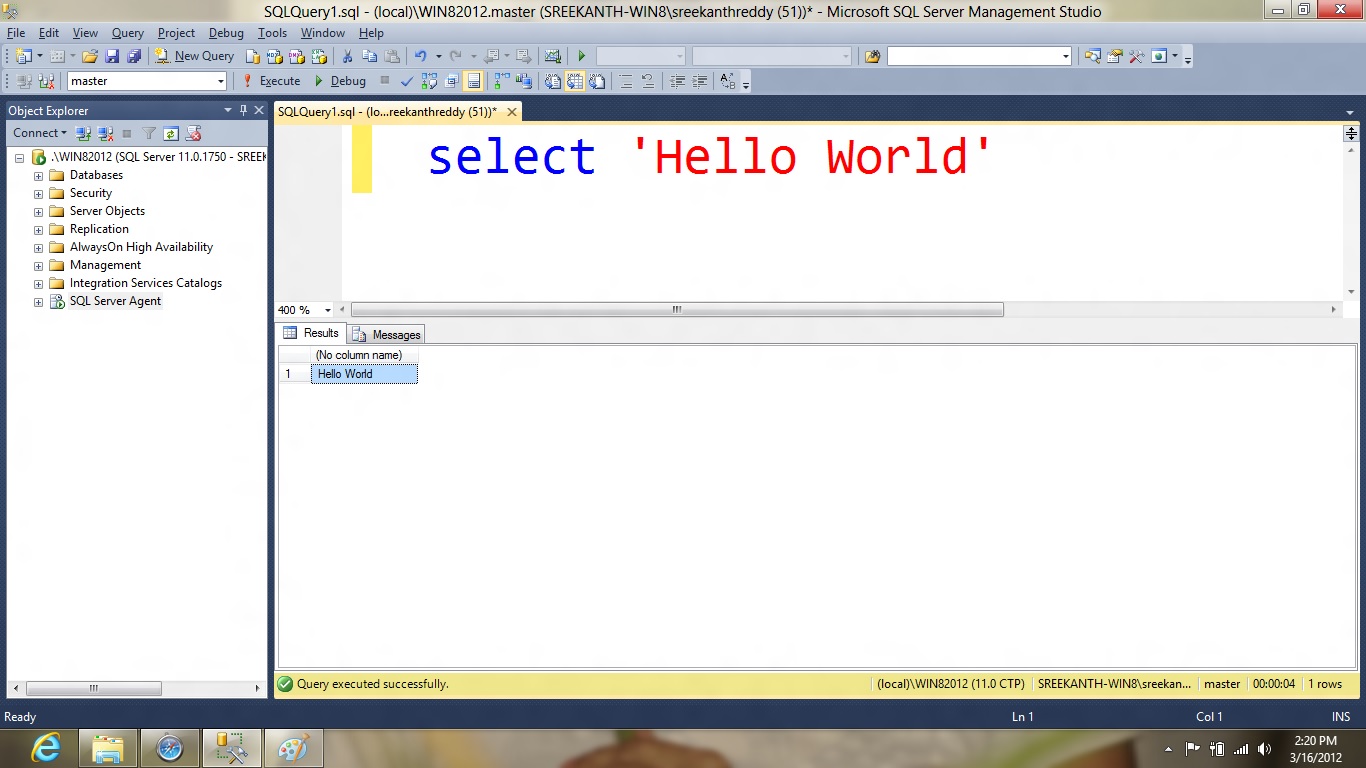The image size is (1366, 768).
Task: Toggle auto-hide pin on Object Explorer
Action: pyautogui.click(x=243, y=110)
